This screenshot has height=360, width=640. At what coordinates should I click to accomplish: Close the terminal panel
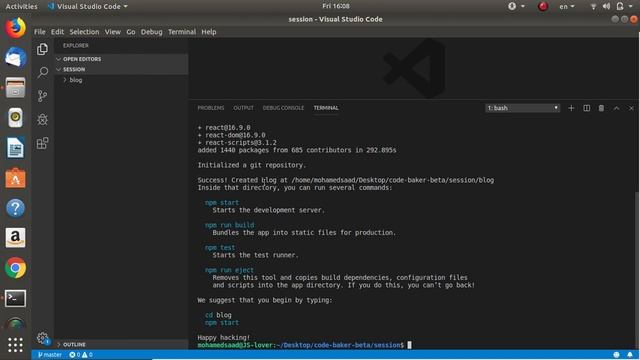(631, 108)
